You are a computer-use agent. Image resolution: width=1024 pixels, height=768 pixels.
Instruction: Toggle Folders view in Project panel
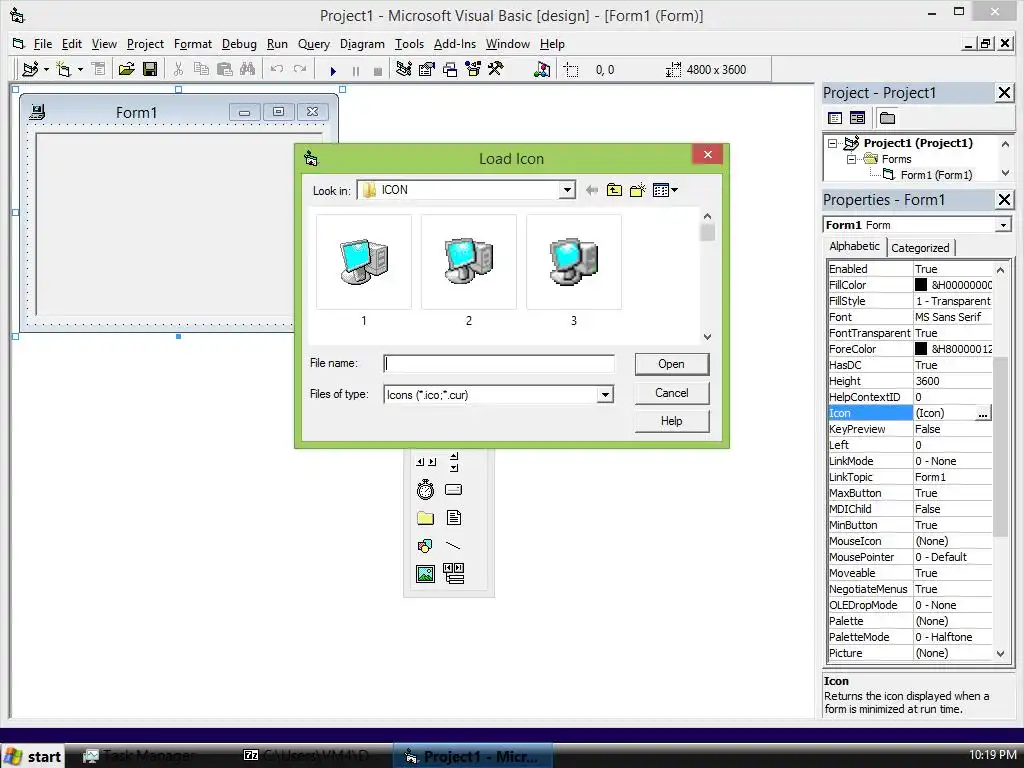(x=887, y=118)
